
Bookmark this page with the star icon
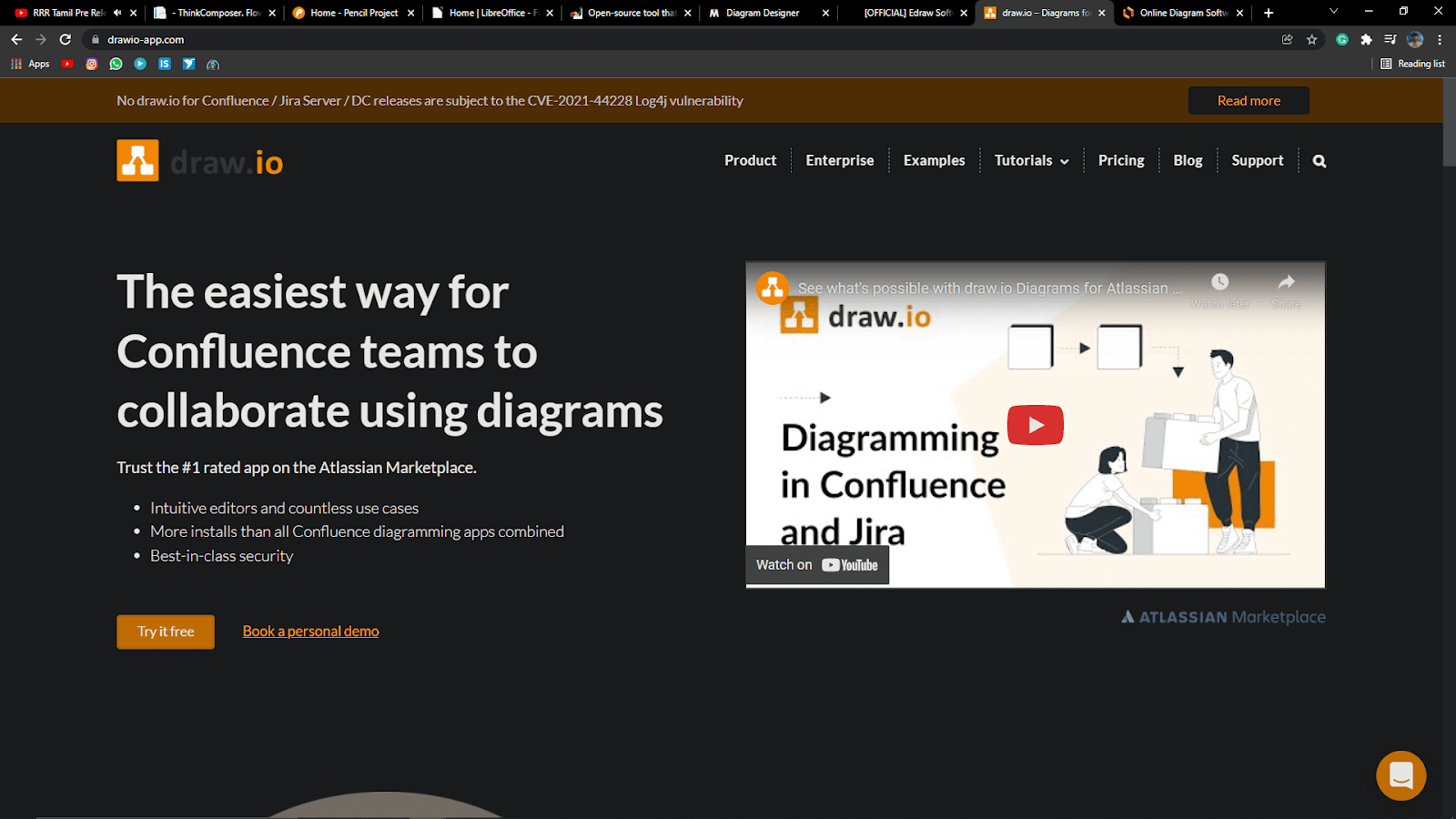pos(1311,39)
